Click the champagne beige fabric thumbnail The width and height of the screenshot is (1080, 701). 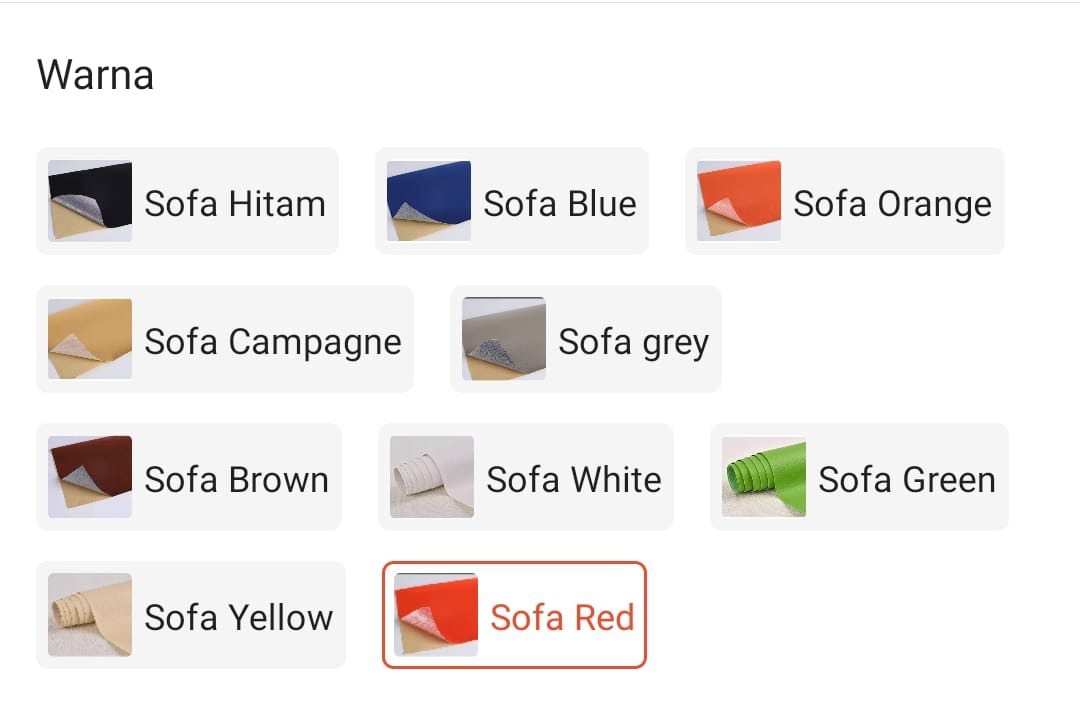tap(90, 339)
